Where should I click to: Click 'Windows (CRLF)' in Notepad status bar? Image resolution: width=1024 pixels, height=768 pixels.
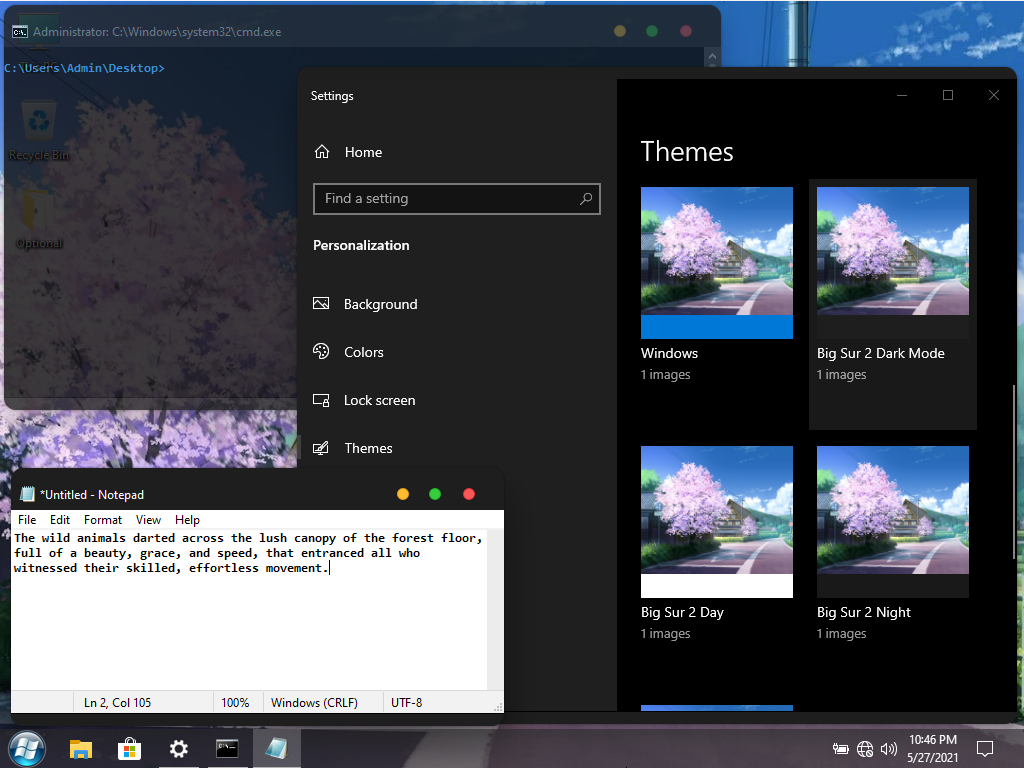tap(314, 703)
